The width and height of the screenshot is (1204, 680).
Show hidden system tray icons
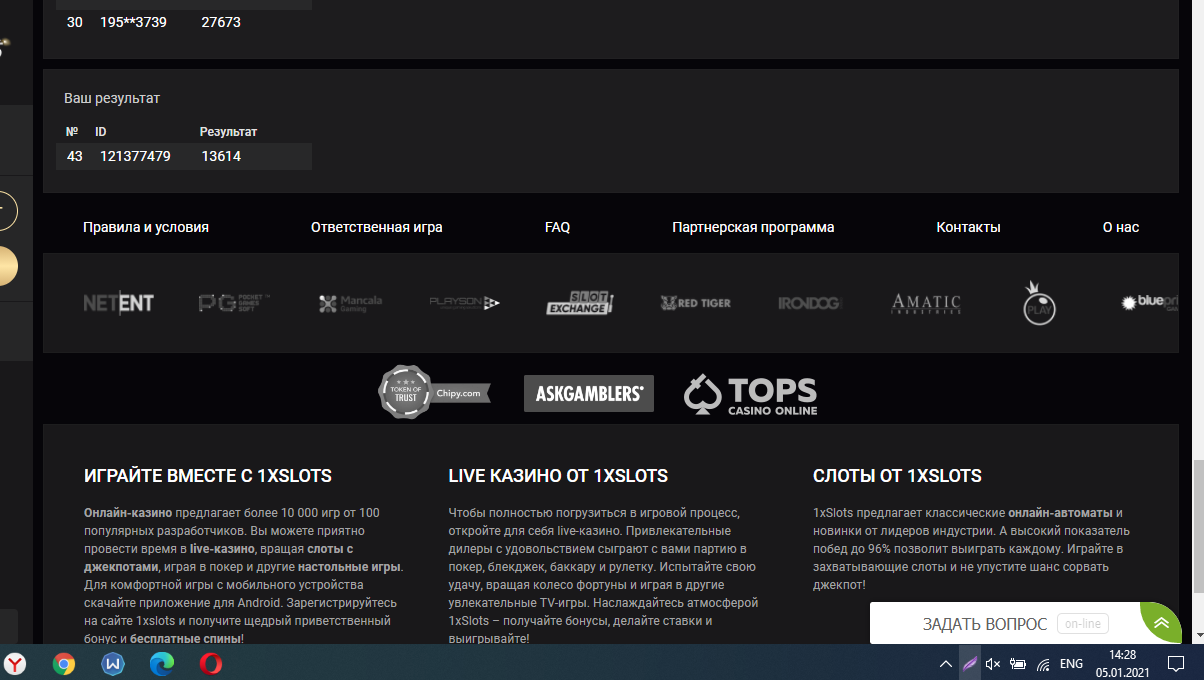(x=946, y=663)
